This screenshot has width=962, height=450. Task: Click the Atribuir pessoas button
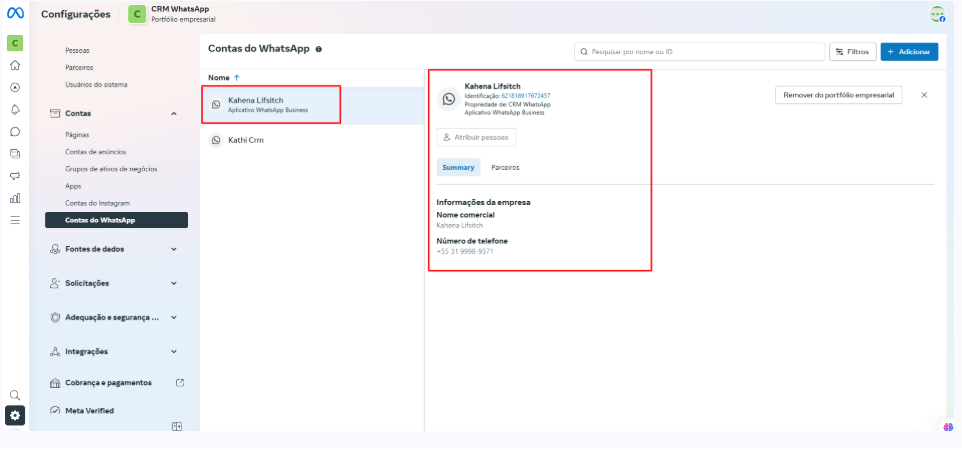[476, 138]
